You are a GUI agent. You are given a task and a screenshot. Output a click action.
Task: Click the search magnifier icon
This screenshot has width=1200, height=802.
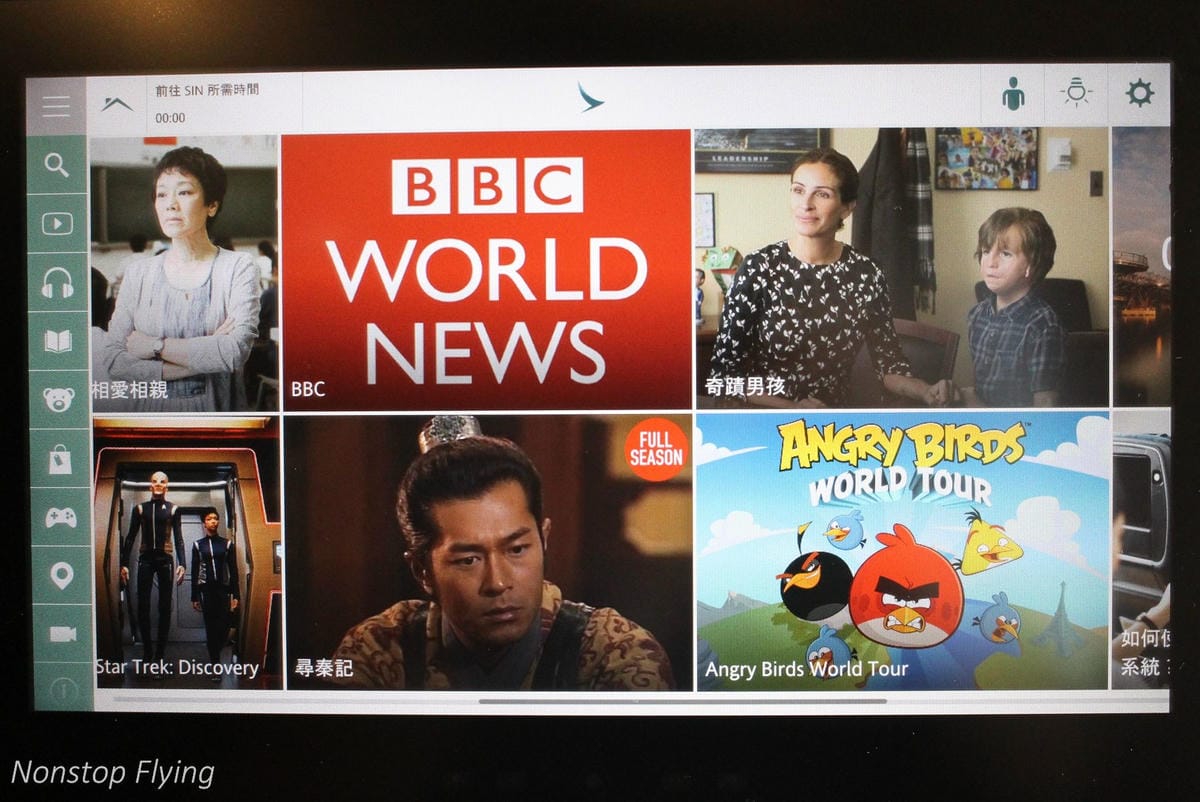pos(57,165)
